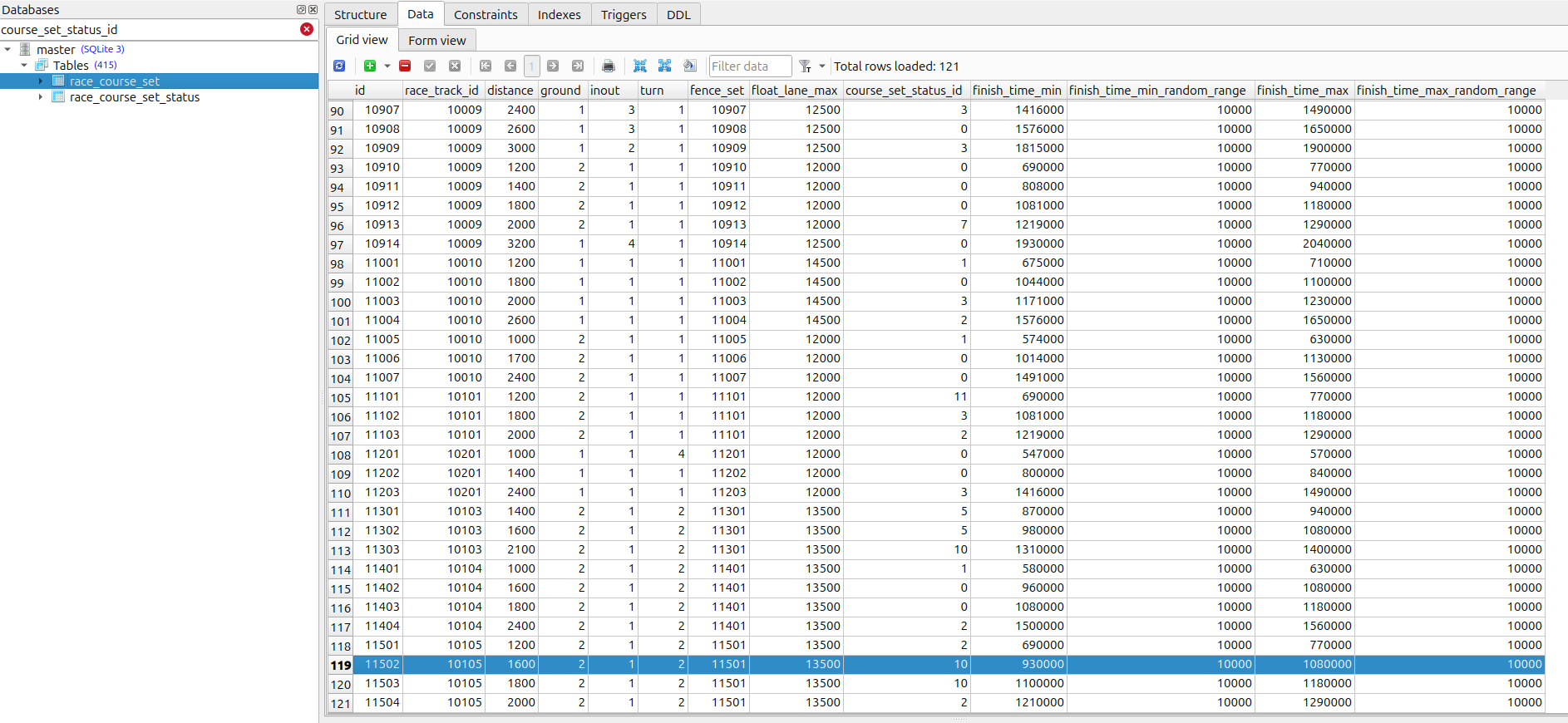Click the populate table icon
Image resolution: width=1568 pixels, height=723 pixels.
click(690, 66)
